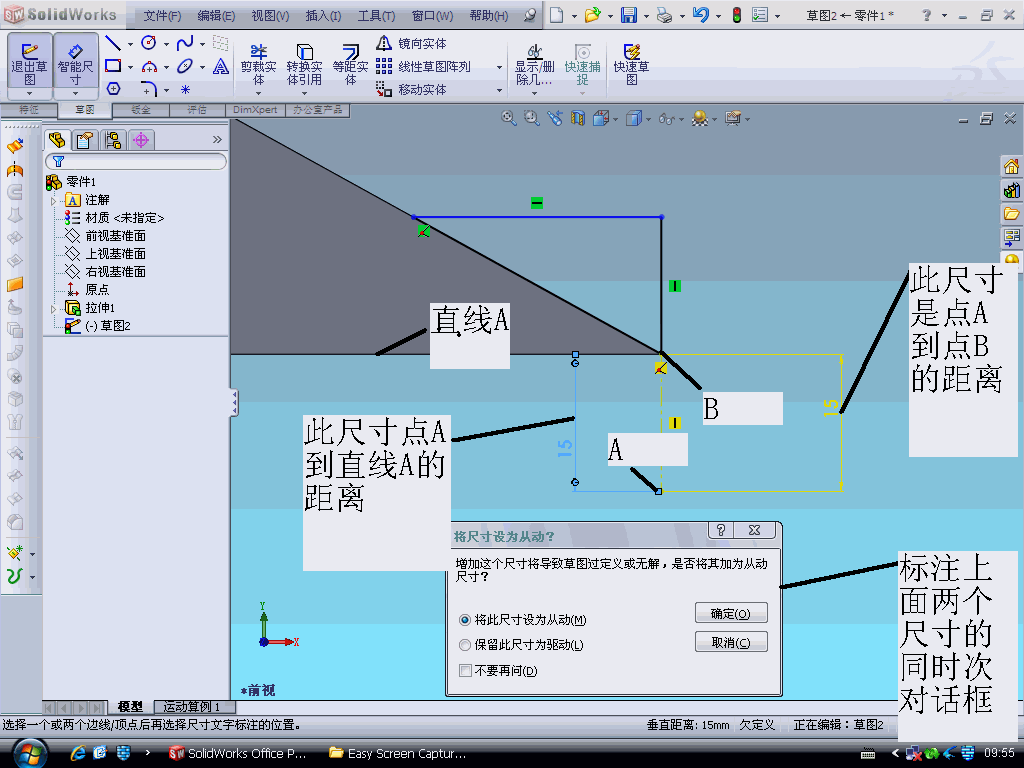
Task: Select the Arc sketch tool
Action: [149, 66]
